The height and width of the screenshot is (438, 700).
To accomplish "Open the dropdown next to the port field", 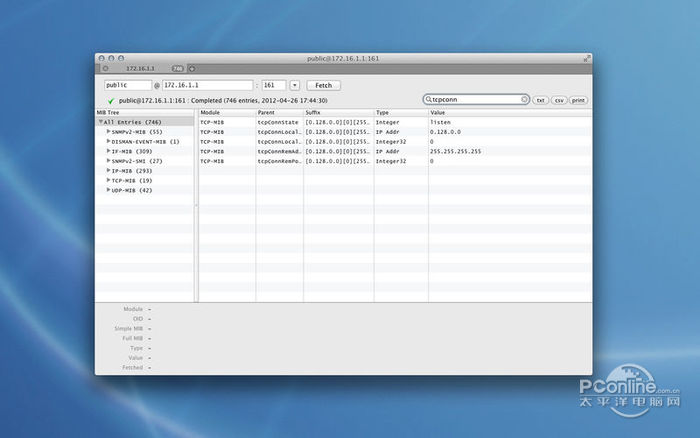I will (295, 86).
